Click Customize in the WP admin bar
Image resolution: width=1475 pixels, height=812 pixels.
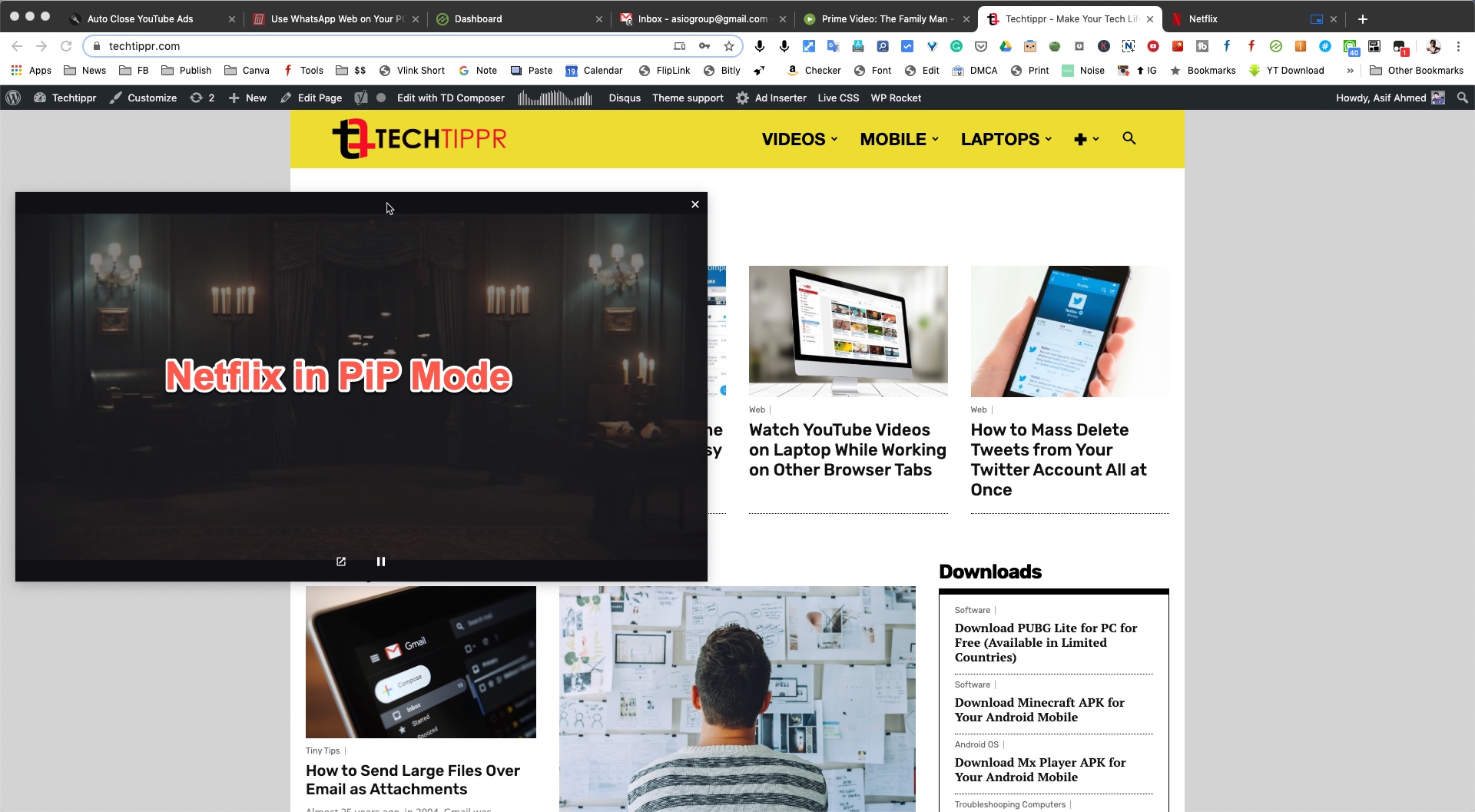(x=143, y=98)
